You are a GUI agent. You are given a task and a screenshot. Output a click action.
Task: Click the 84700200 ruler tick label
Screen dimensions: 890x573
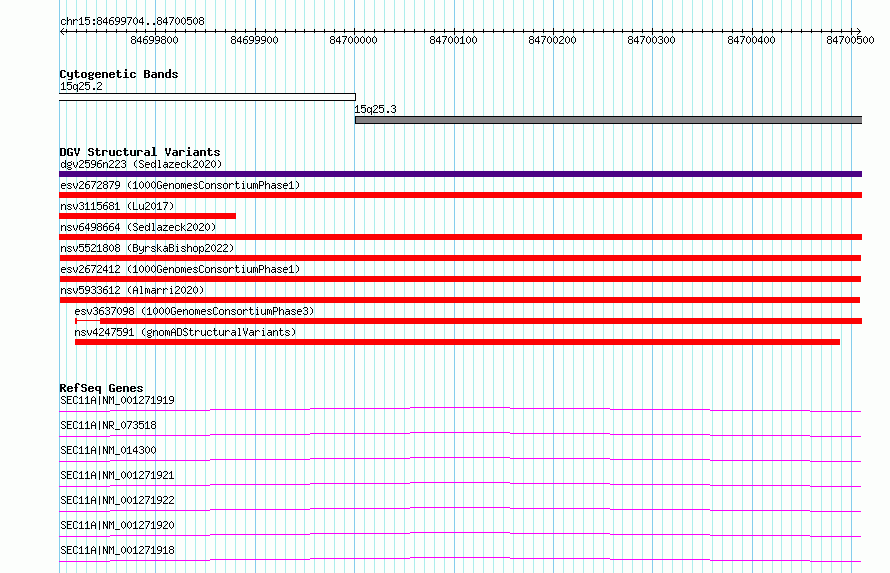point(552,40)
